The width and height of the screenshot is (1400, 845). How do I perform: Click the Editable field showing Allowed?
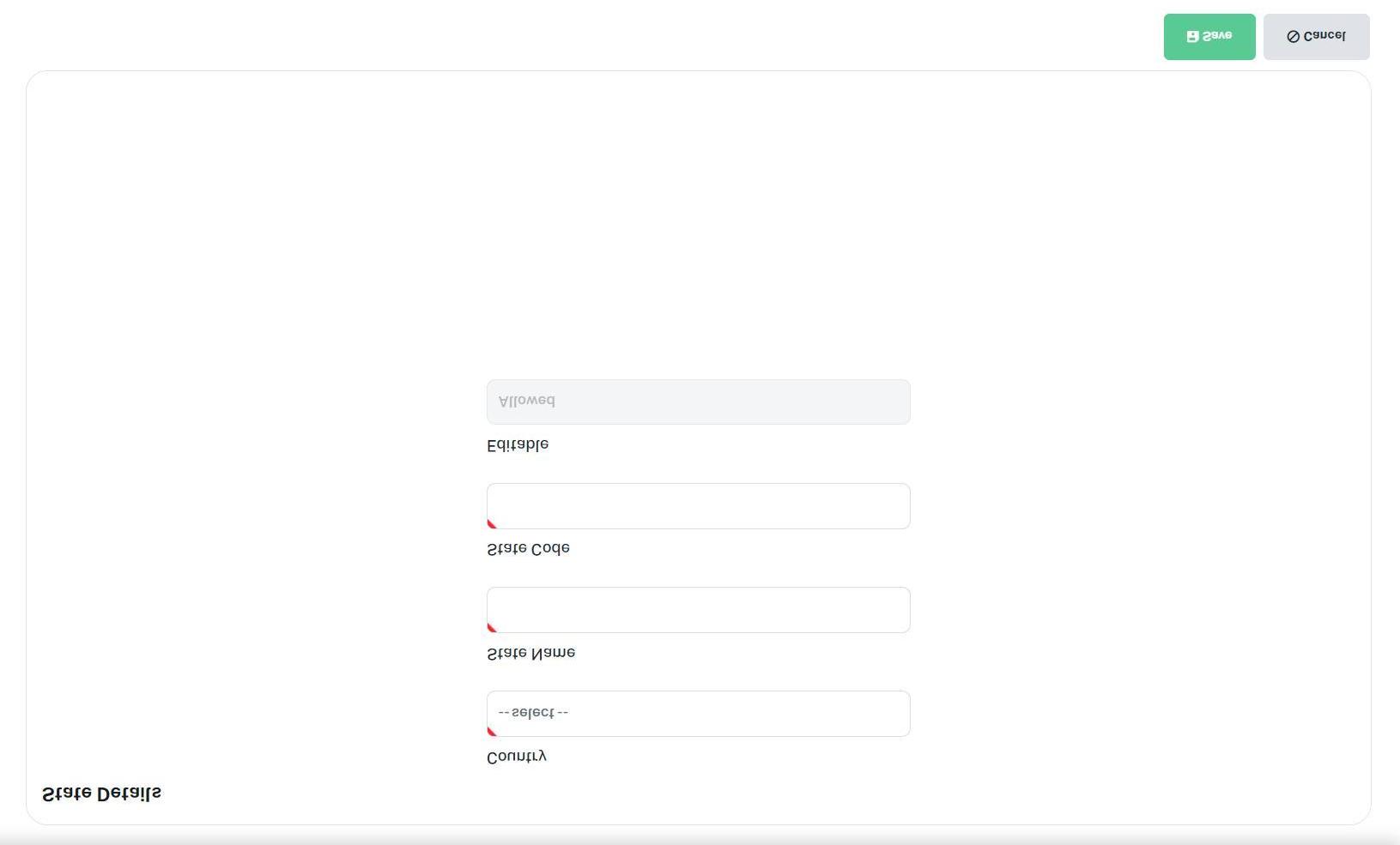698,401
